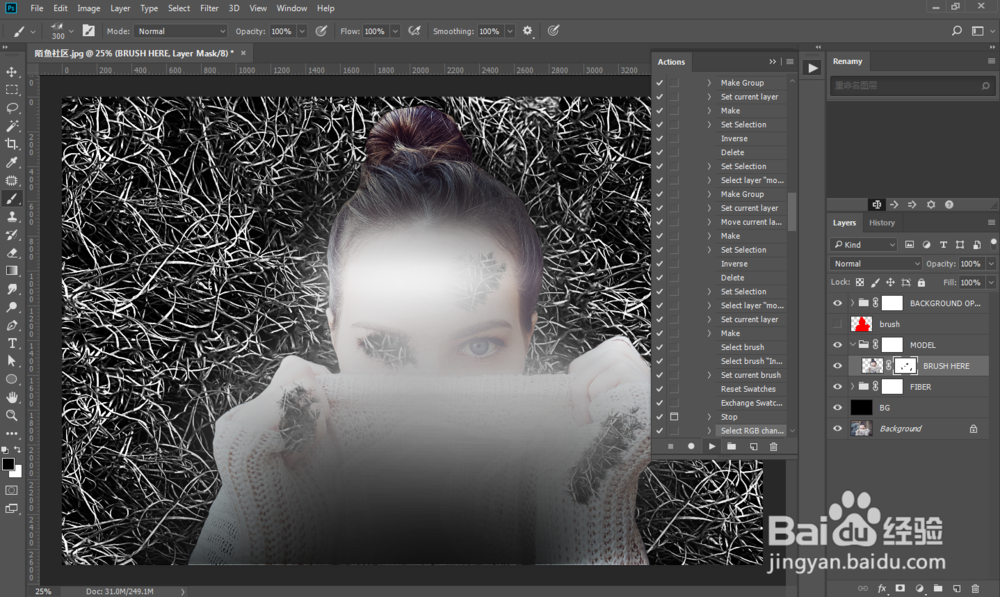Select the BRUSH HERE layer mask thumbnail
1000x597 pixels.
click(x=906, y=365)
